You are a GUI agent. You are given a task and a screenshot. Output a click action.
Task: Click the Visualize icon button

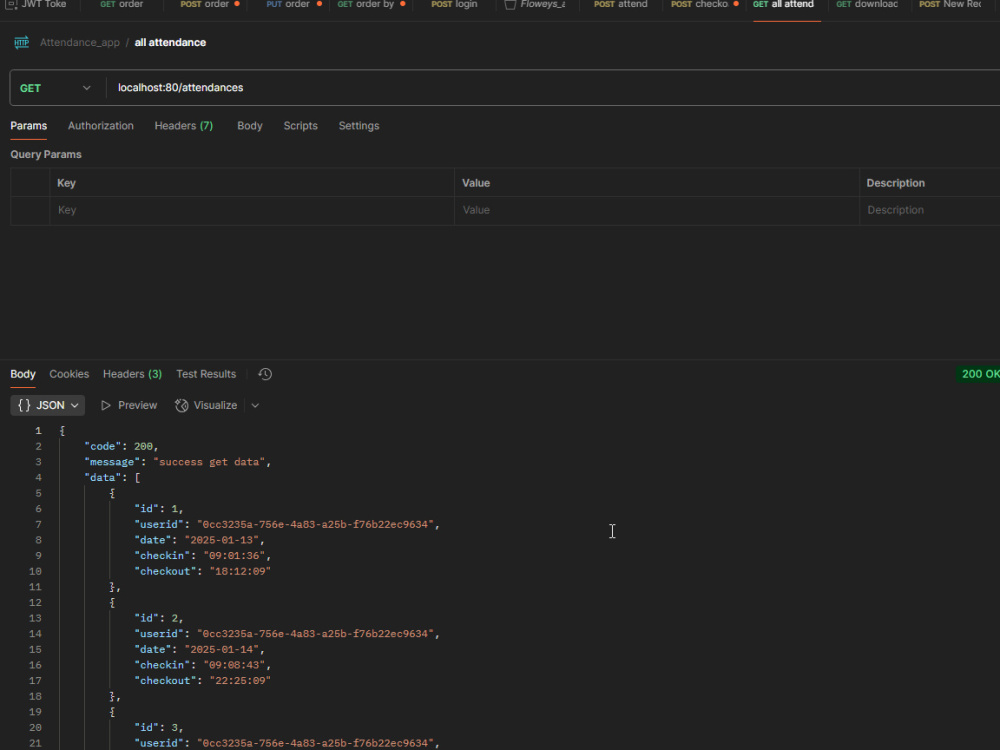206,406
